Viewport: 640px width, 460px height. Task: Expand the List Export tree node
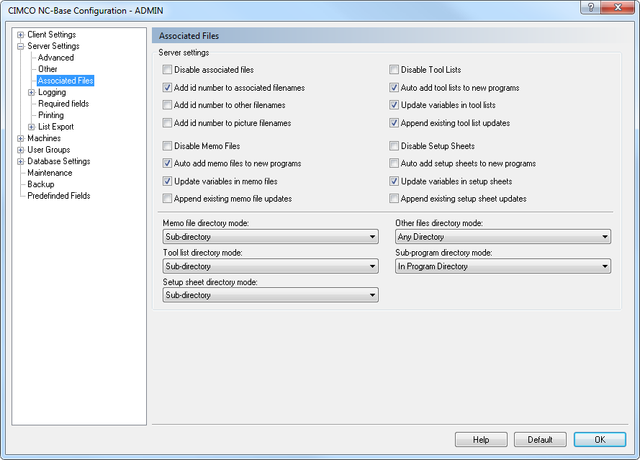click(x=31, y=127)
